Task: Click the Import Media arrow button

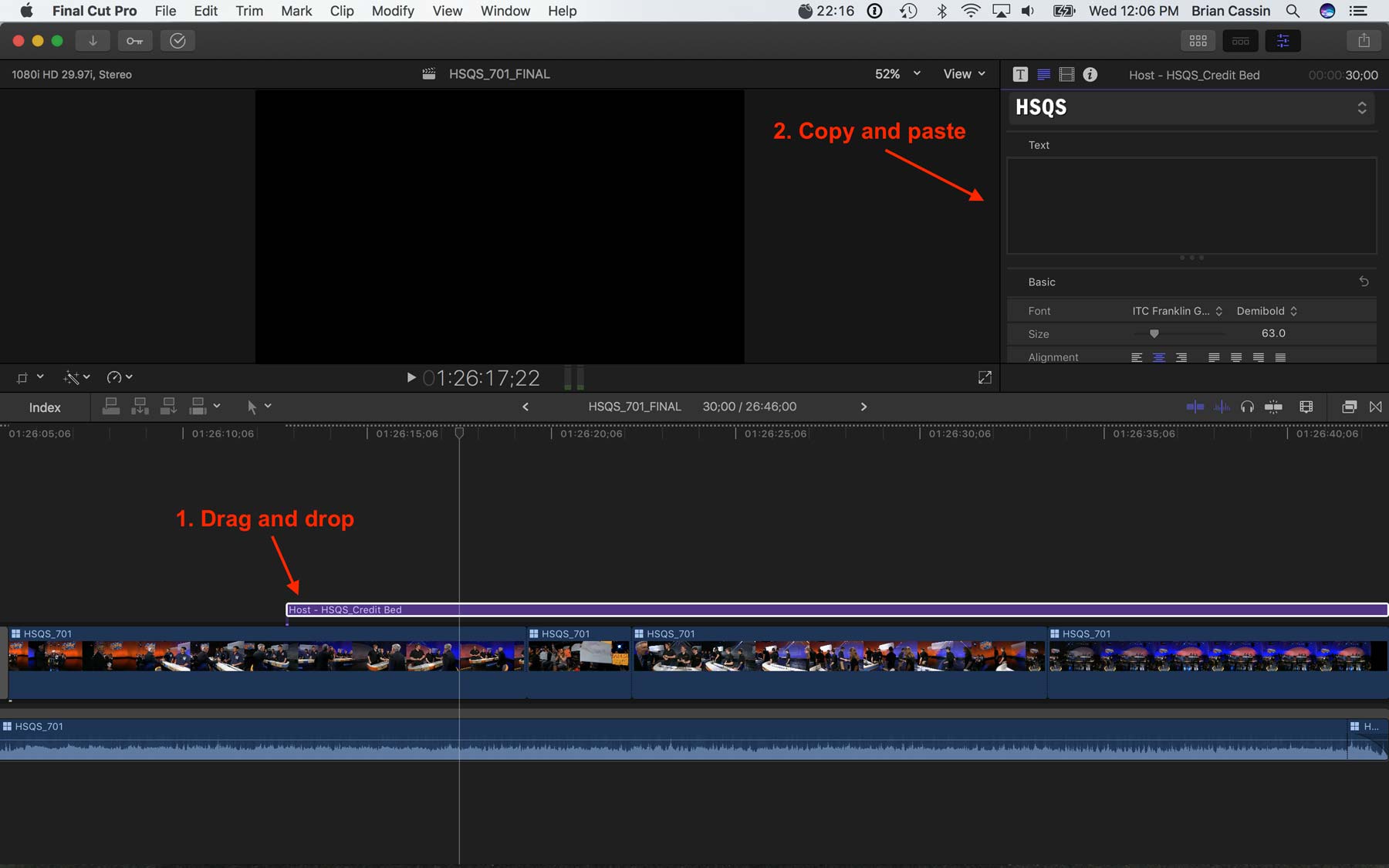Action: pyautogui.click(x=93, y=41)
